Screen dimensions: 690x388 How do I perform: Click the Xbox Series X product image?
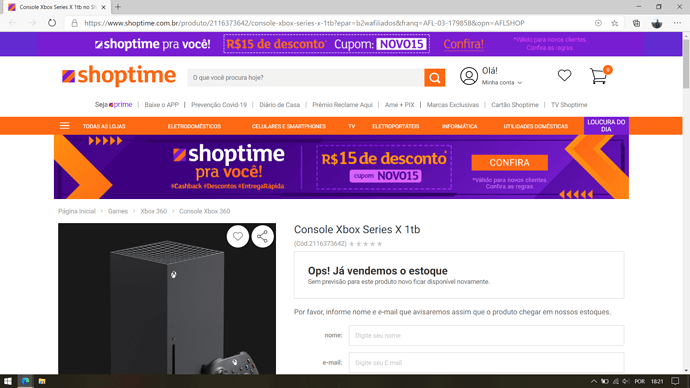pyautogui.click(x=167, y=299)
